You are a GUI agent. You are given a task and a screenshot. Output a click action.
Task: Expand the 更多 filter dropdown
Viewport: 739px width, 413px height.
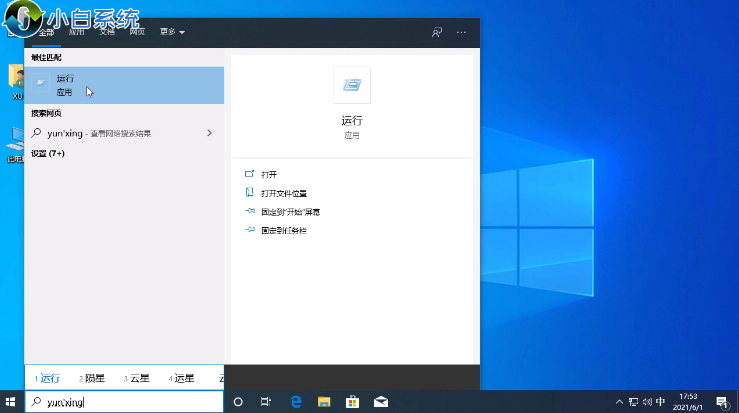pyautogui.click(x=172, y=32)
